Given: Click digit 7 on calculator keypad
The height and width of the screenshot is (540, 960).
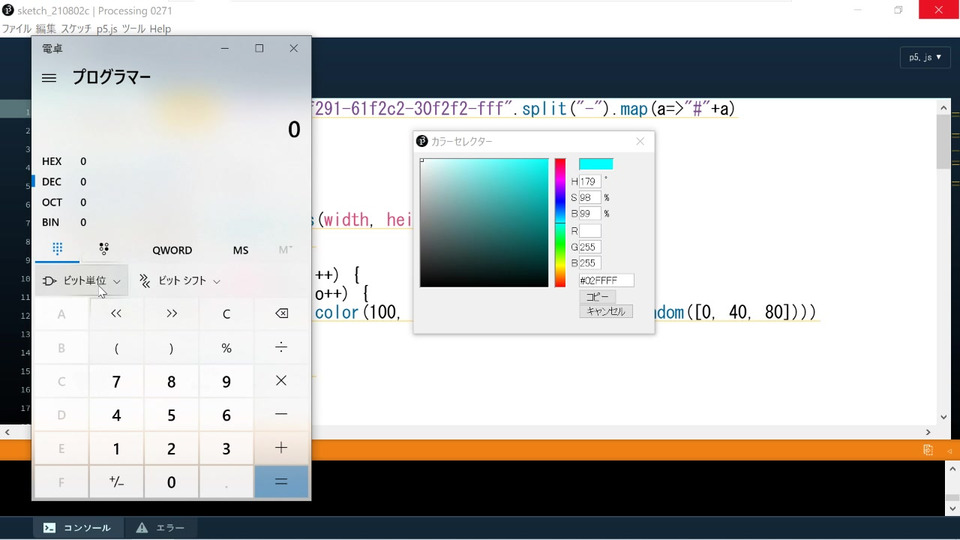Looking at the screenshot, I should tap(116, 381).
